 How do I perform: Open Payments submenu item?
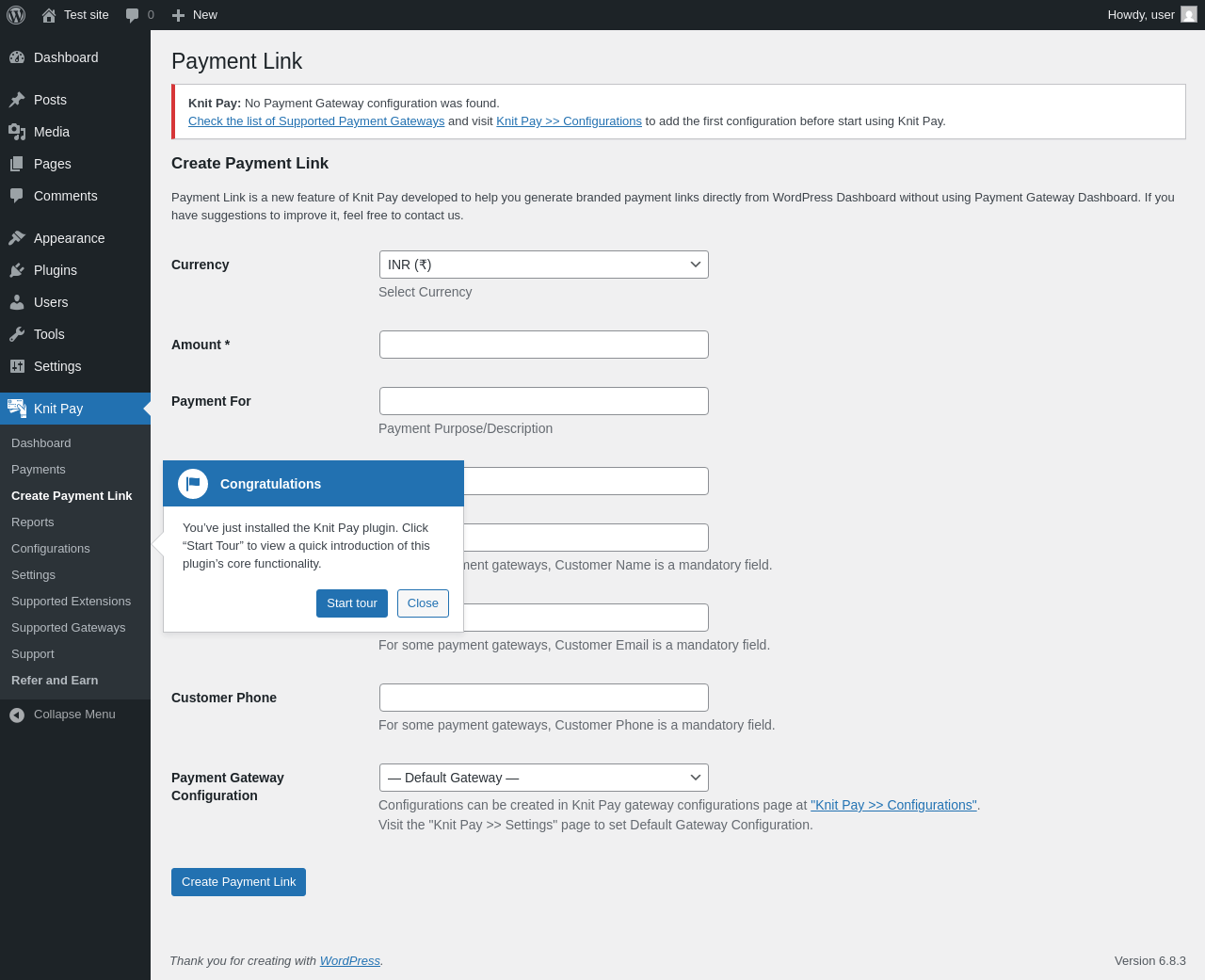coord(39,470)
